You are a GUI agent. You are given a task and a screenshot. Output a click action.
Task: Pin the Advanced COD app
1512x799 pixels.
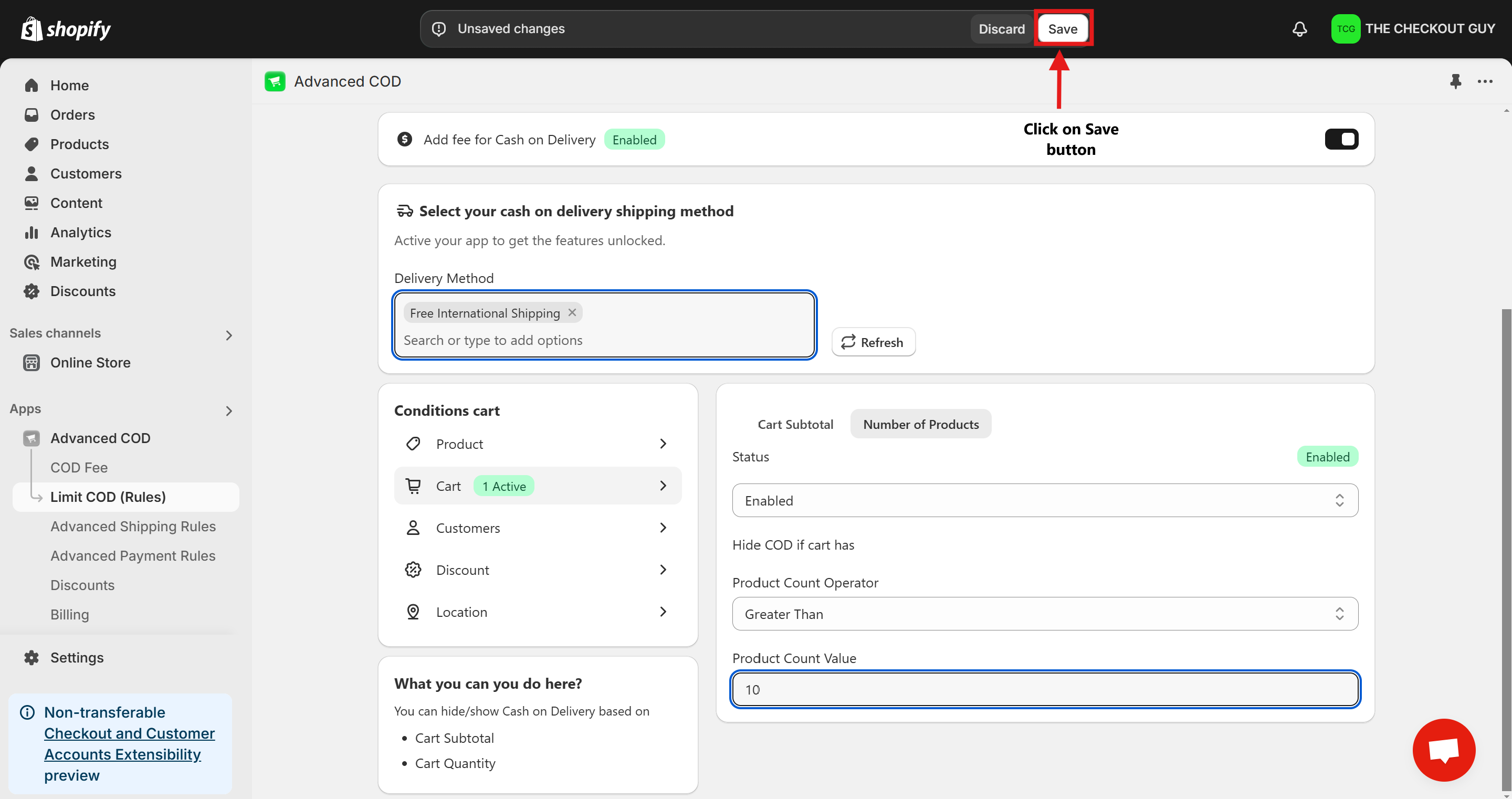pyautogui.click(x=1456, y=81)
